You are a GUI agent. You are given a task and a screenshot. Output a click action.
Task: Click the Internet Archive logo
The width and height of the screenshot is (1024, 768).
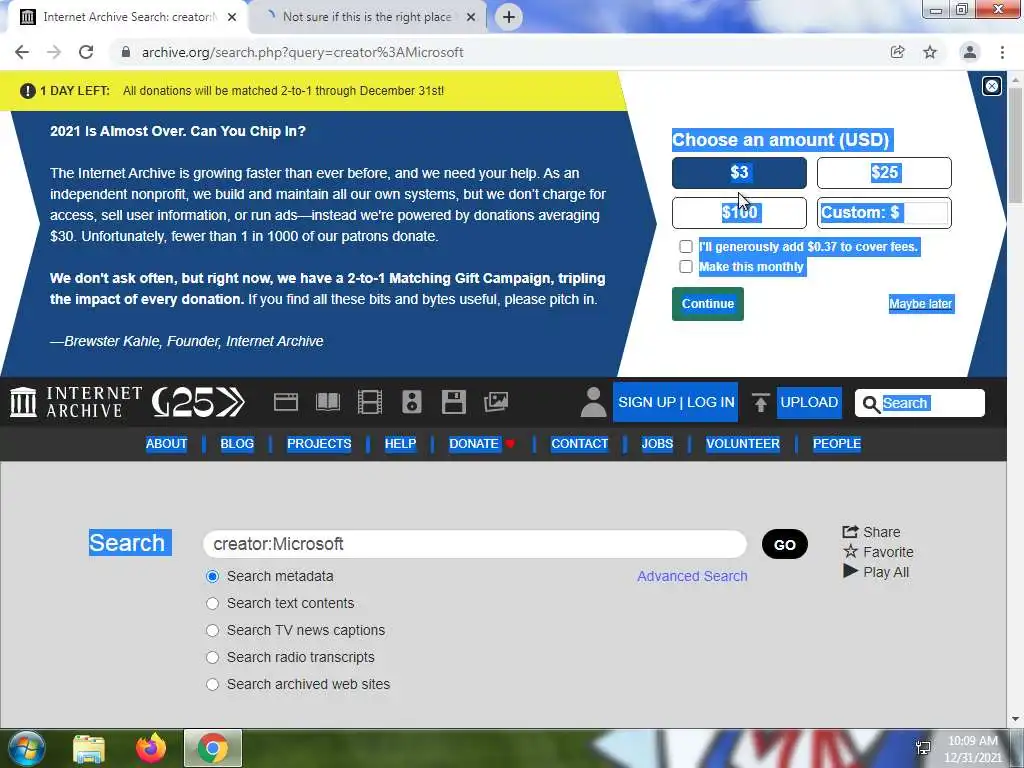76,402
